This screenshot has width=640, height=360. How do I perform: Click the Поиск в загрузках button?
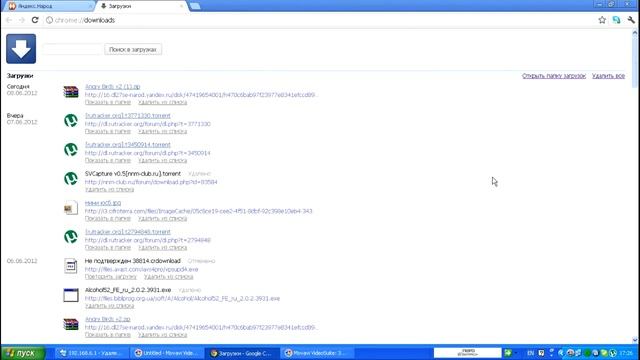(x=133, y=49)
